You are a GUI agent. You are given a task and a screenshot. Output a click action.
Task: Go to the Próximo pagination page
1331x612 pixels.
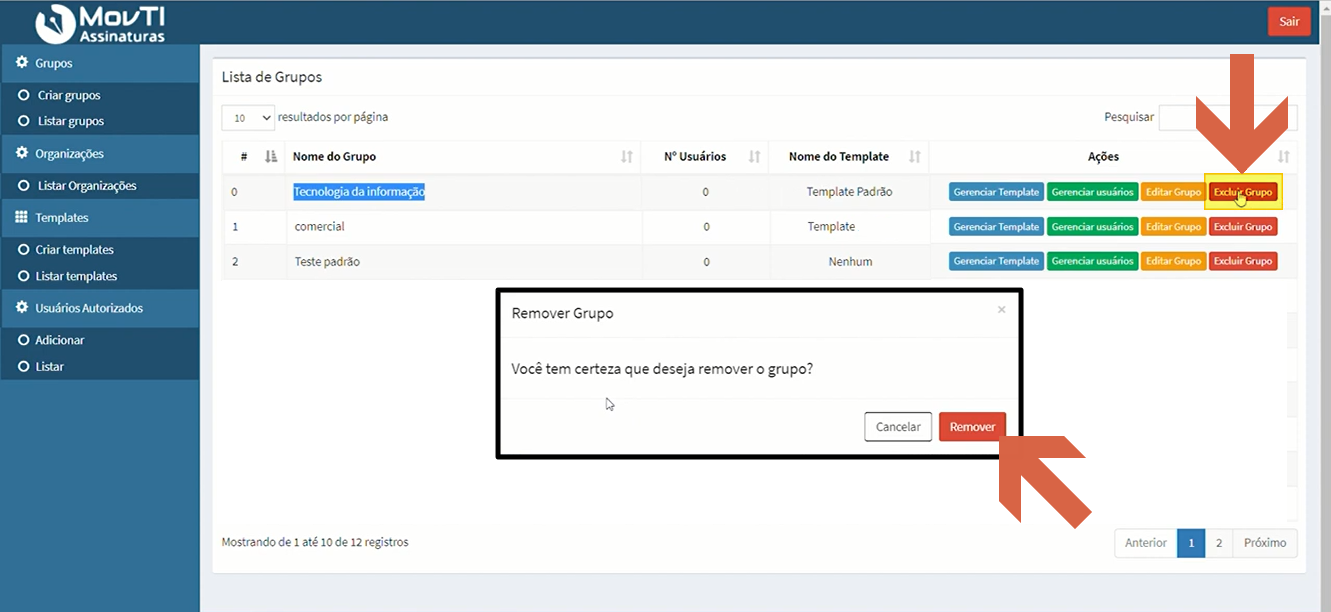tap(1265, 543)
